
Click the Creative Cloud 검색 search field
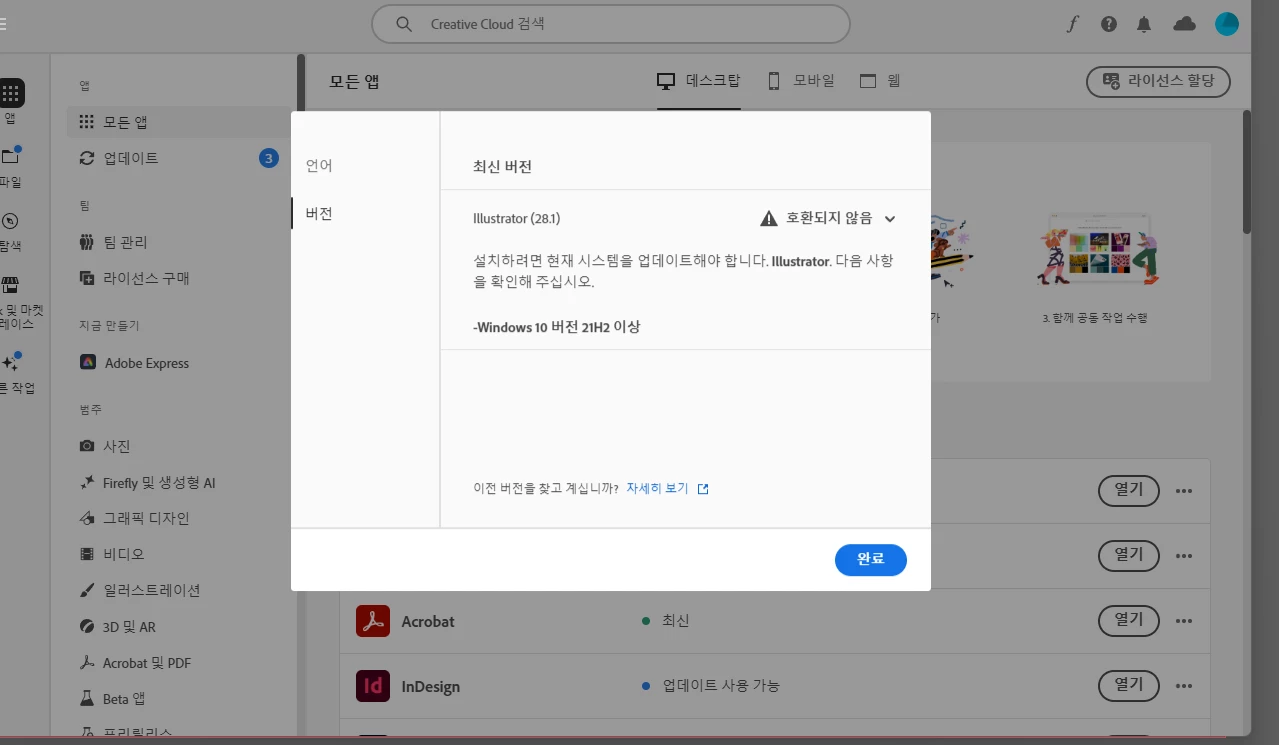611,24
